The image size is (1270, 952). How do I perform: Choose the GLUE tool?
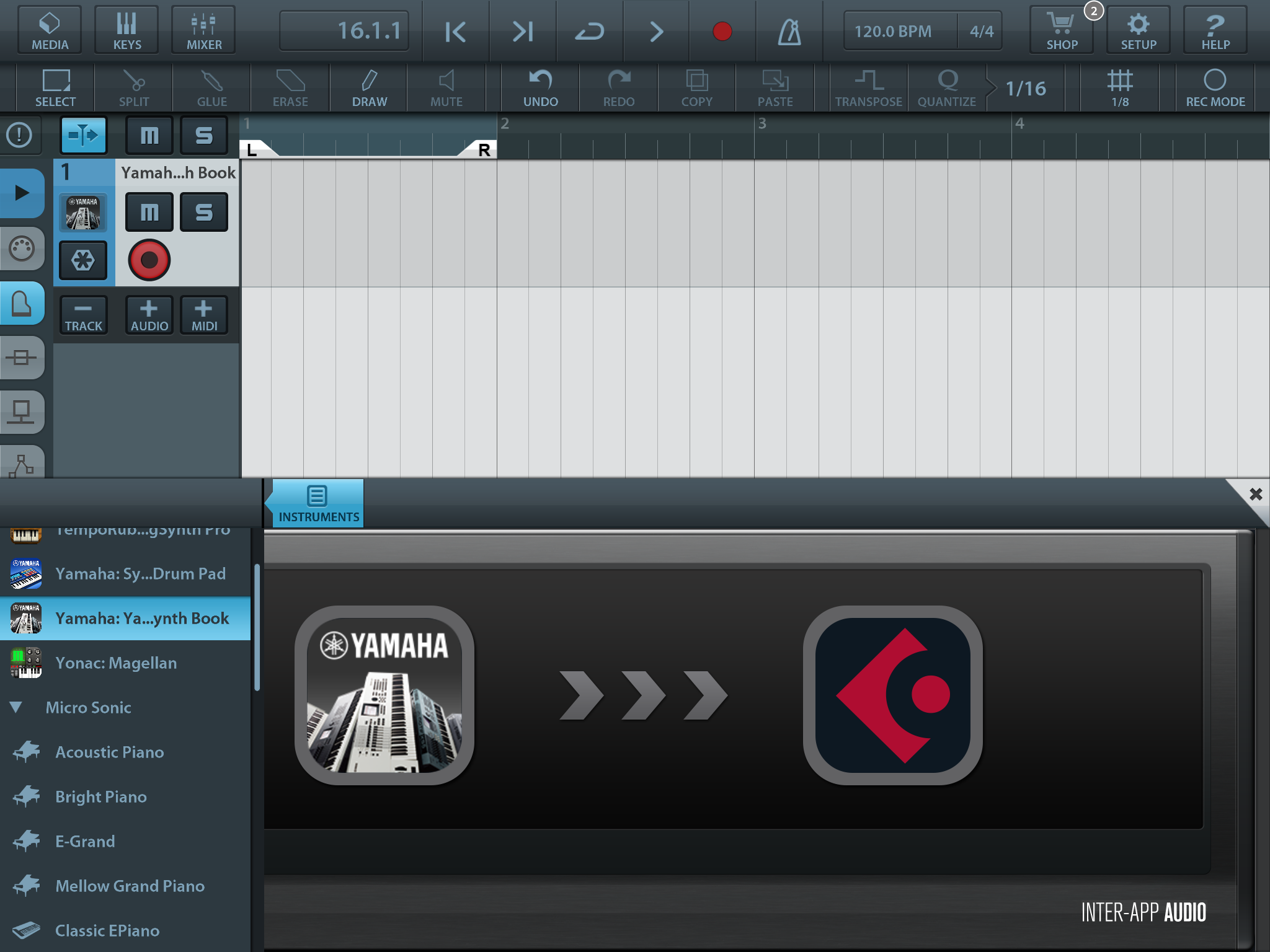(212, 88)
